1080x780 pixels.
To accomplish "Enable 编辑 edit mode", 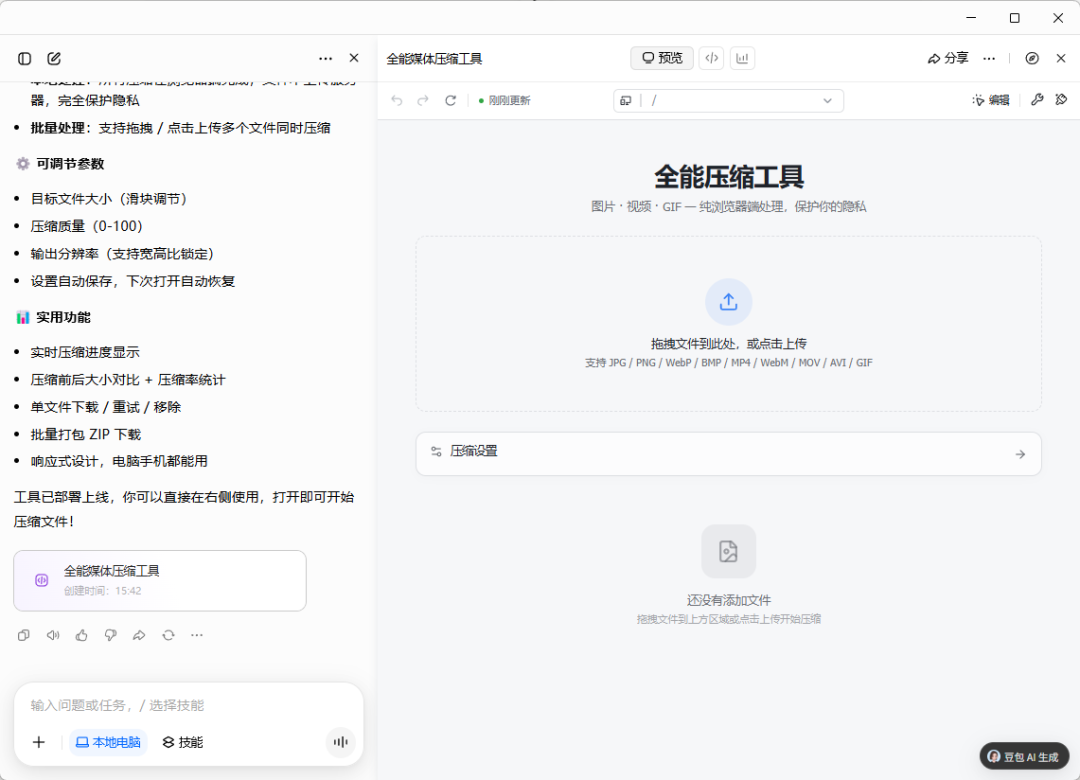I will [990, 101].
